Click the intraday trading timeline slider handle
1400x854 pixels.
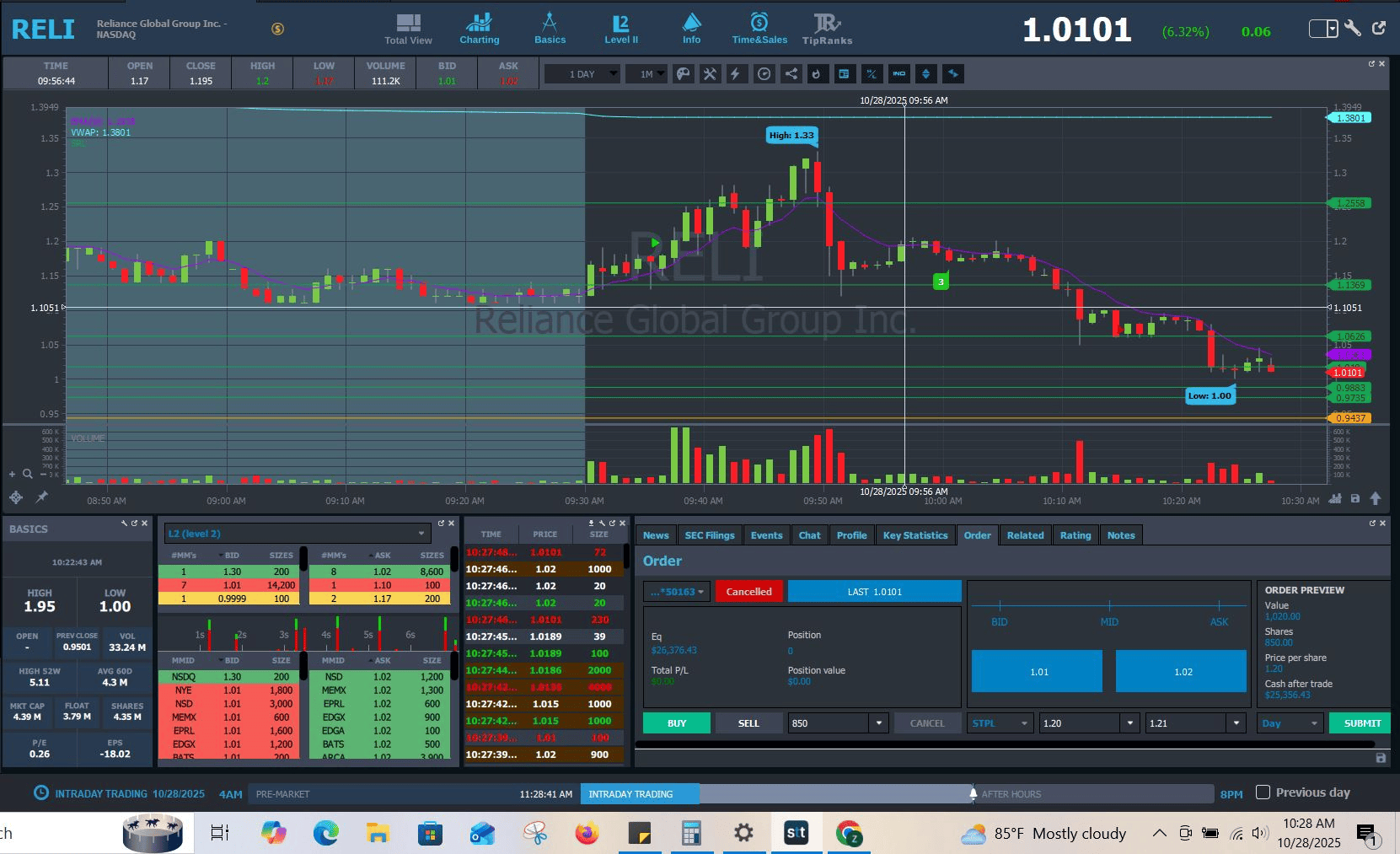974,793
